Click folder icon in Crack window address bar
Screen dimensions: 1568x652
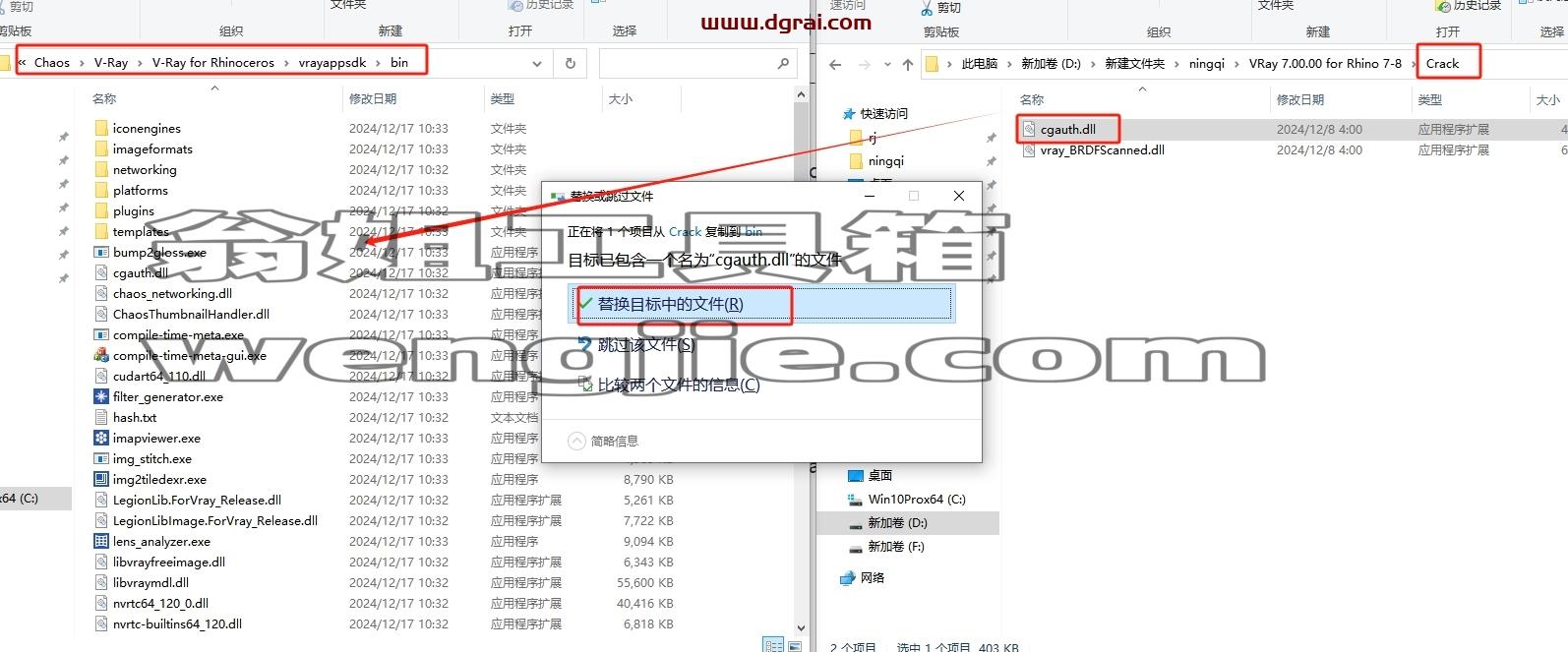point(932,64)
